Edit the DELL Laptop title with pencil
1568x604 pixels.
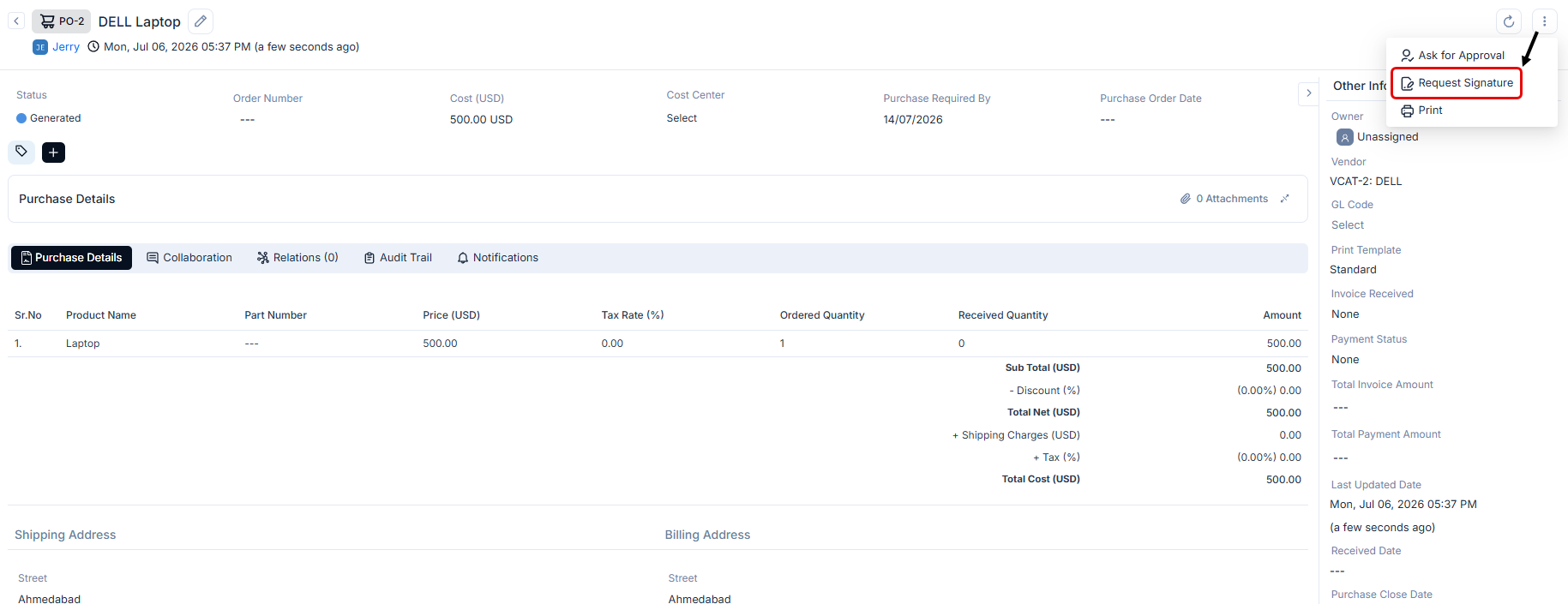point(201,21)
